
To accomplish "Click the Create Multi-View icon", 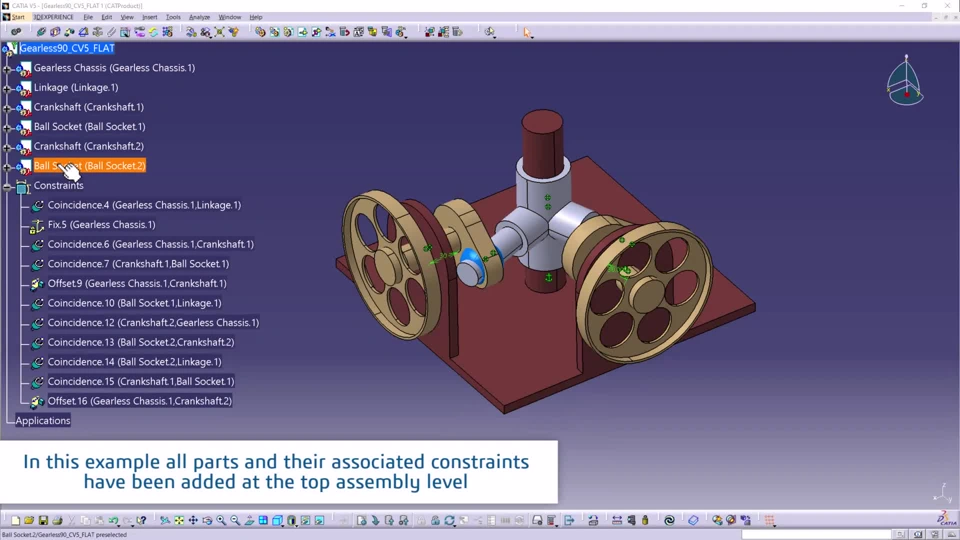I will coord(263,520).
